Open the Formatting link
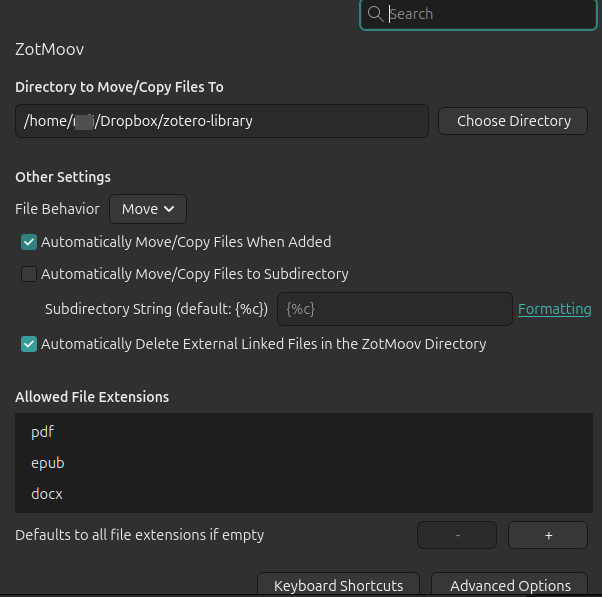 coord(554,309)
